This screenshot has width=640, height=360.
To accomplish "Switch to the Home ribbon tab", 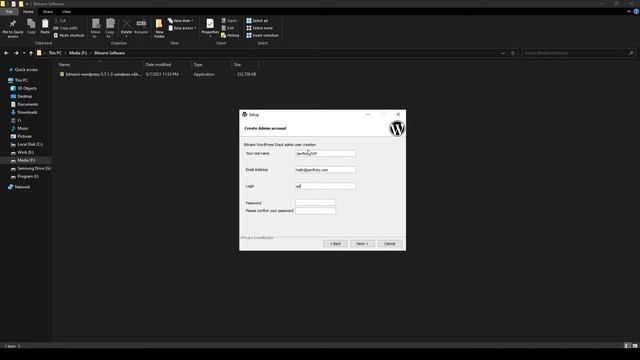I will pos(28,11).
